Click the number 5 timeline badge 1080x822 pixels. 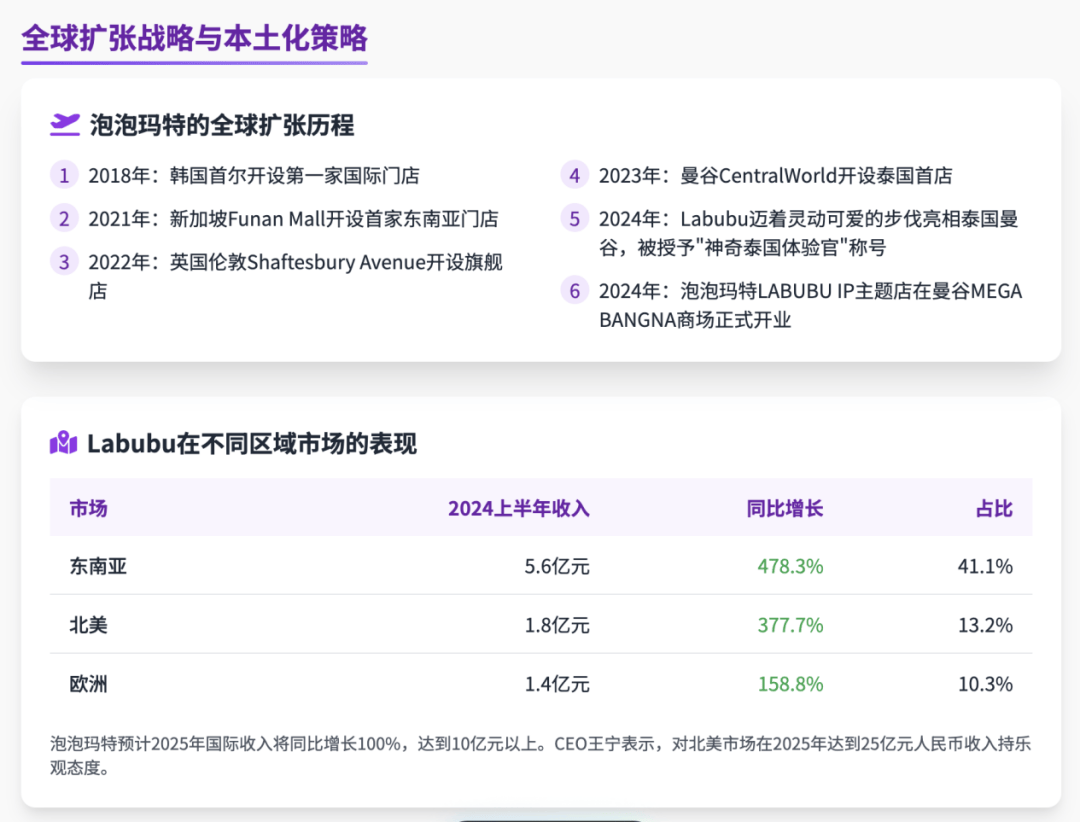pyautogui.click(x=574, y=219)
